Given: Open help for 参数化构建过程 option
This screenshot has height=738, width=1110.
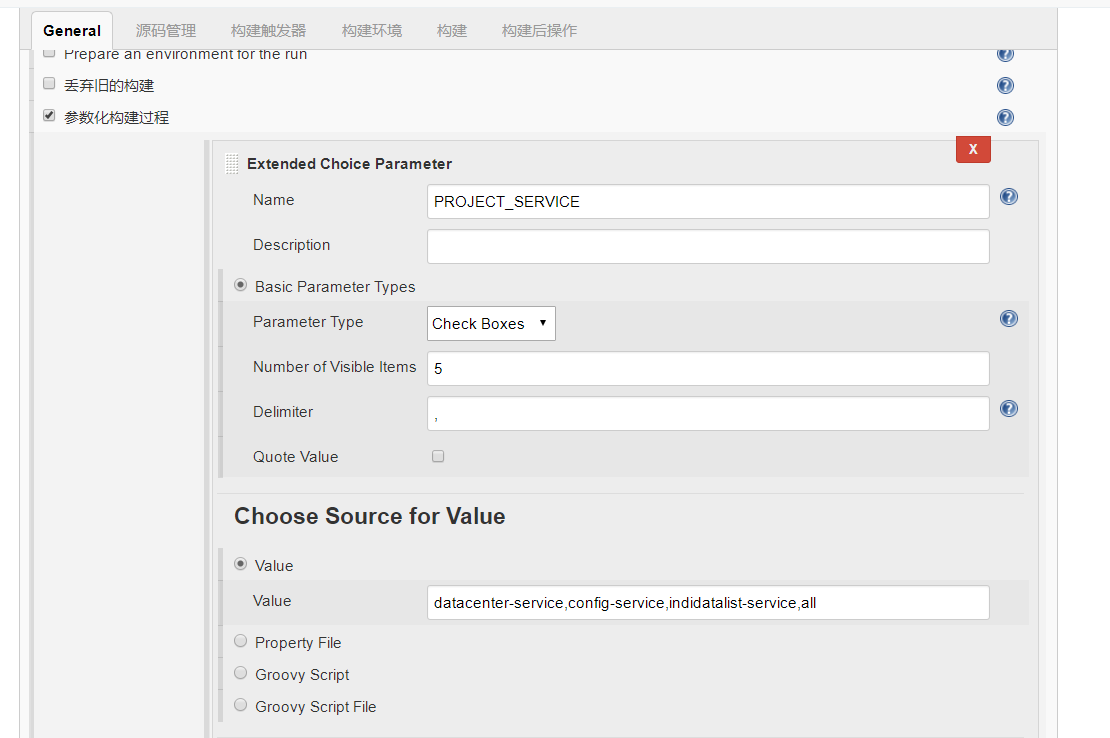Looking at the screenshot, I should (x=1005, y=117).
